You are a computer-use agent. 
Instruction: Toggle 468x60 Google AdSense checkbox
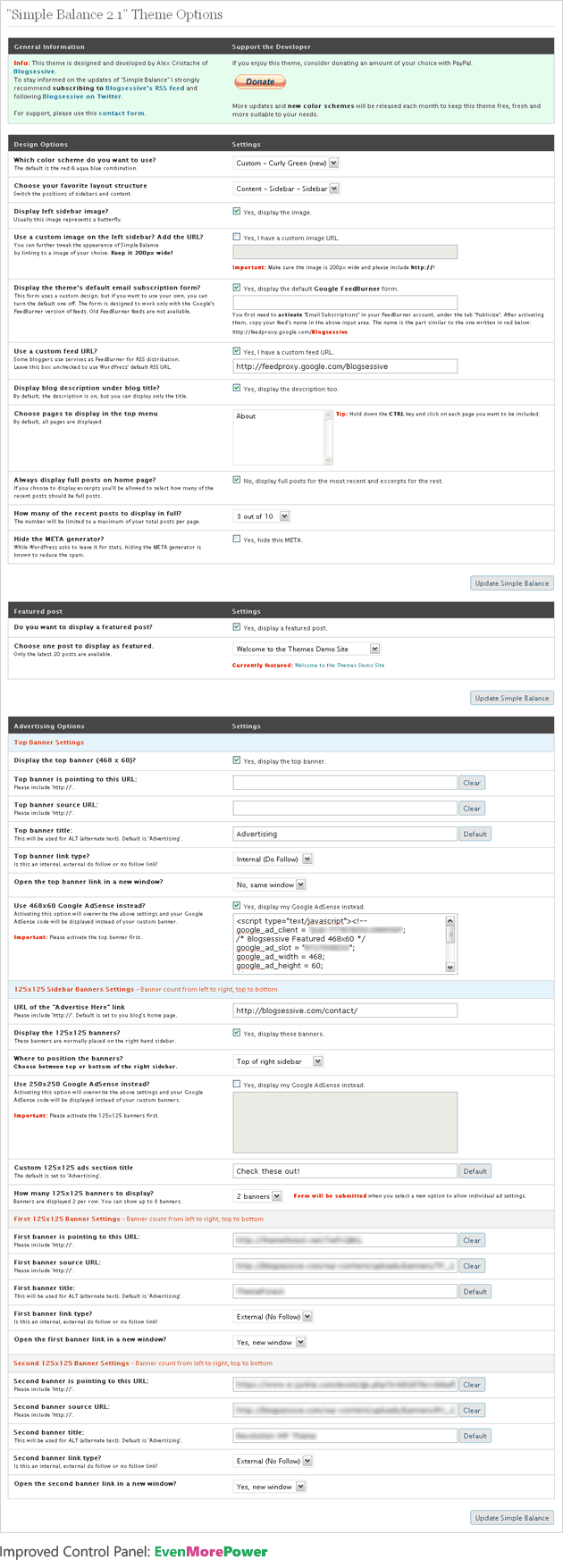(237, 905)
